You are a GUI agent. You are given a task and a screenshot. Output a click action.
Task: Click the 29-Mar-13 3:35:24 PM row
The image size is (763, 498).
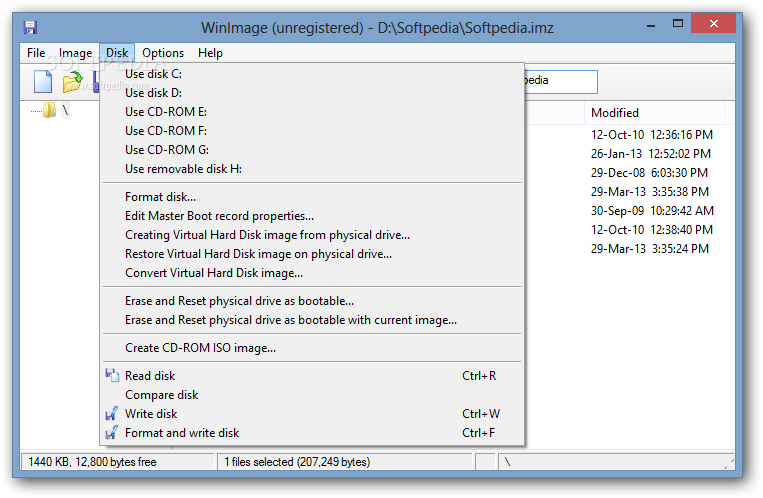click(650, 248)
